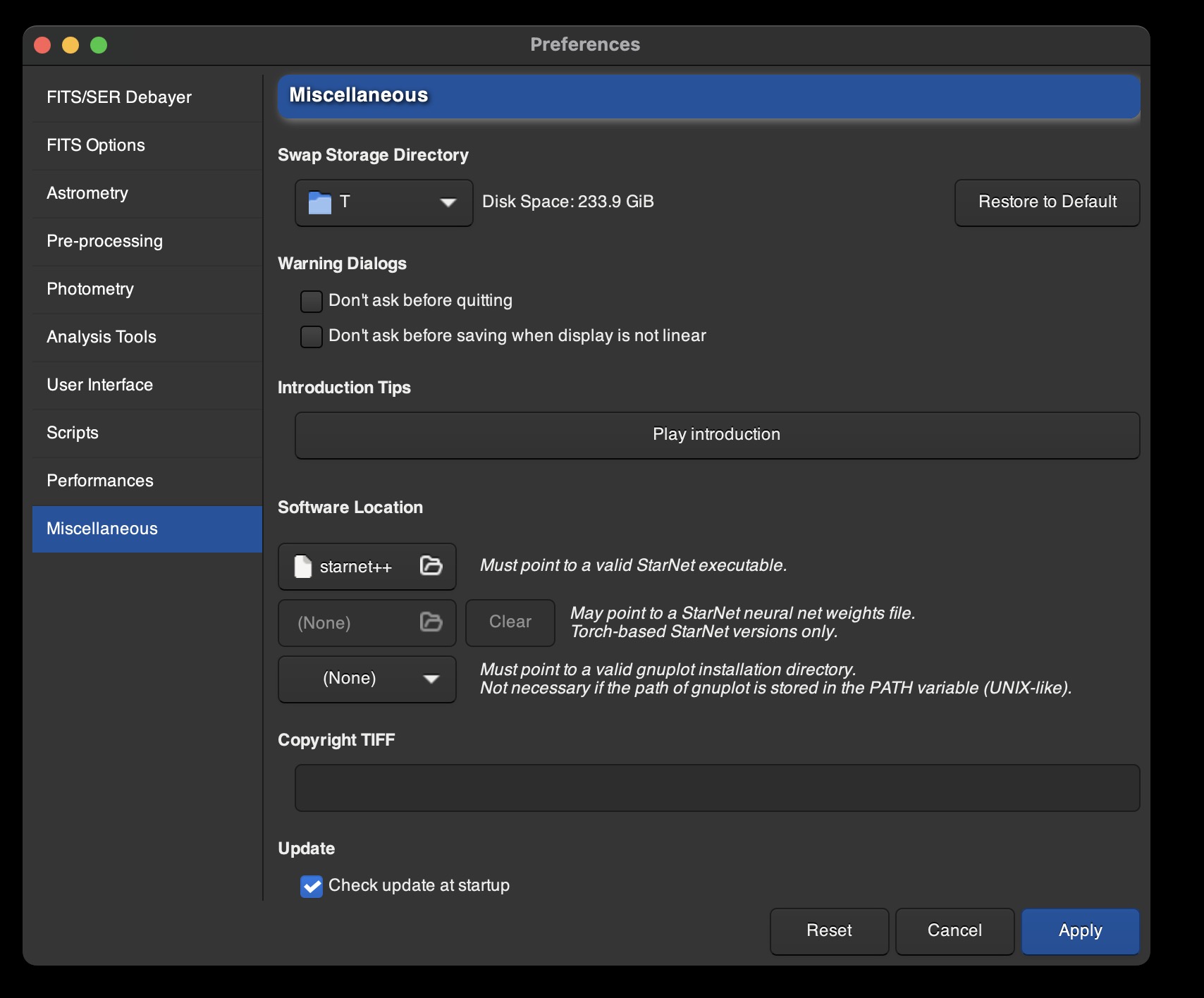Click the green zoom window button

(99, 45)
